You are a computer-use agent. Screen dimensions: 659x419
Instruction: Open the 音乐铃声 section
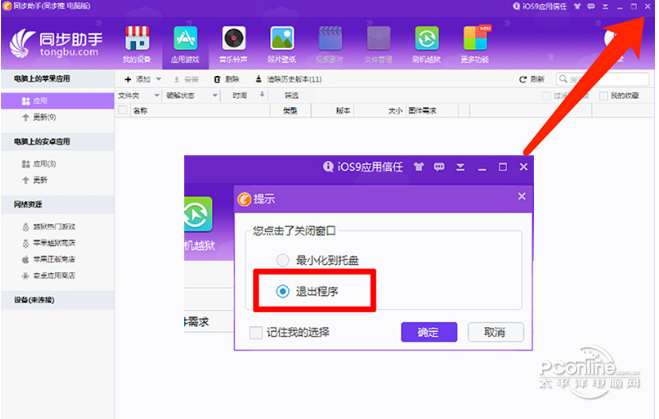coord(234,44)
